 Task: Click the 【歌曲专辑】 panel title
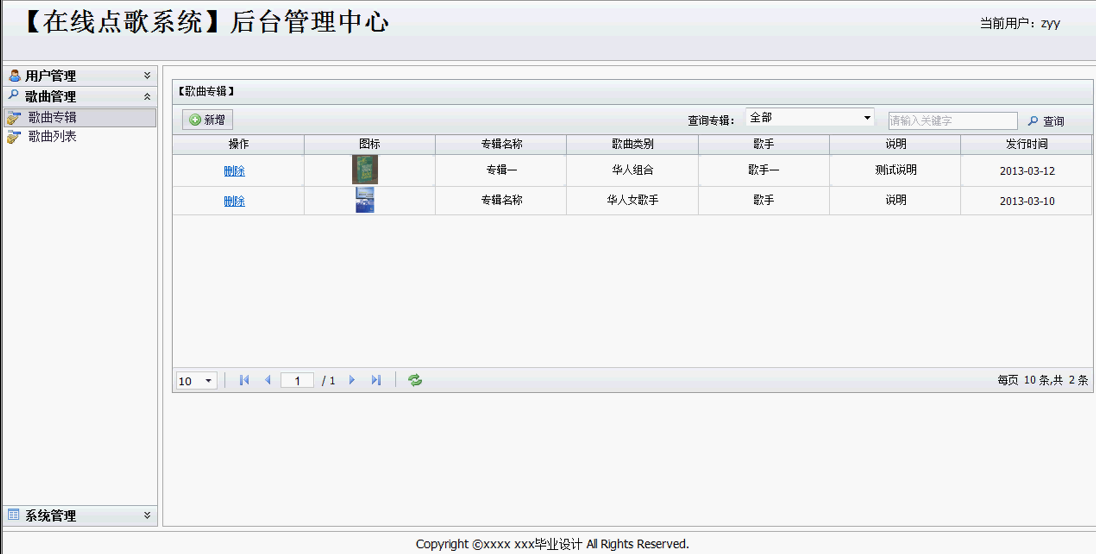coord(206,91)
